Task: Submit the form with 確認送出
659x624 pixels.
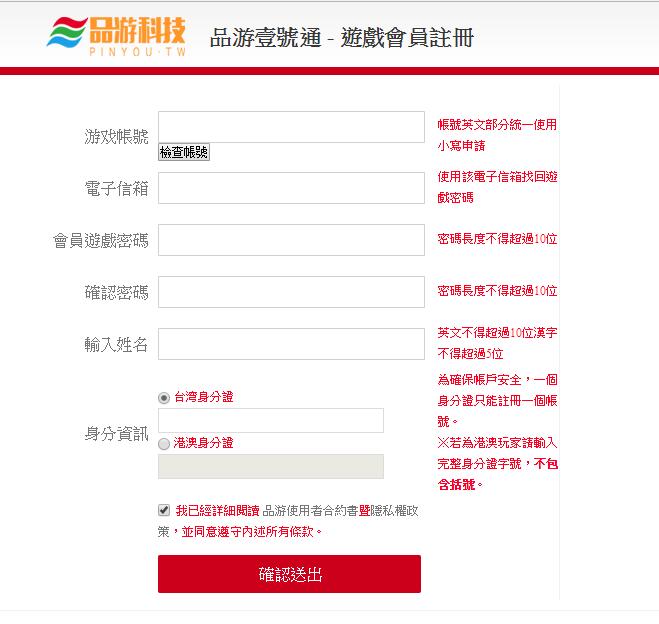Action: click(289, 574)
